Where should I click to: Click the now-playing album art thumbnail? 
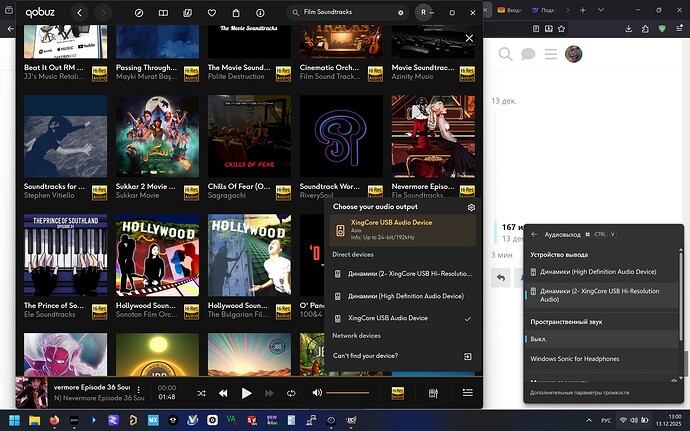coord(32,393)
